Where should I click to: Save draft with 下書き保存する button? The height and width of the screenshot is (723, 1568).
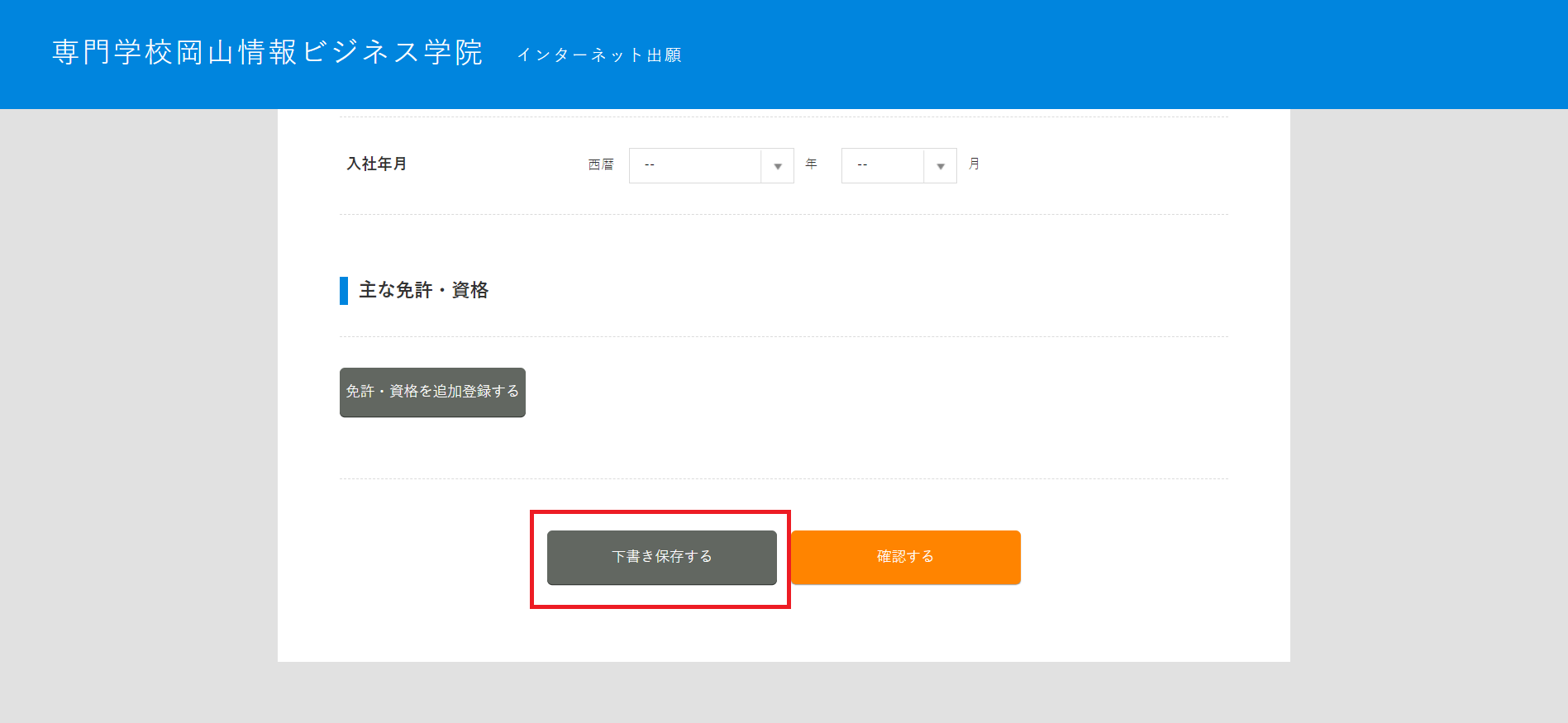coord(661,557)
